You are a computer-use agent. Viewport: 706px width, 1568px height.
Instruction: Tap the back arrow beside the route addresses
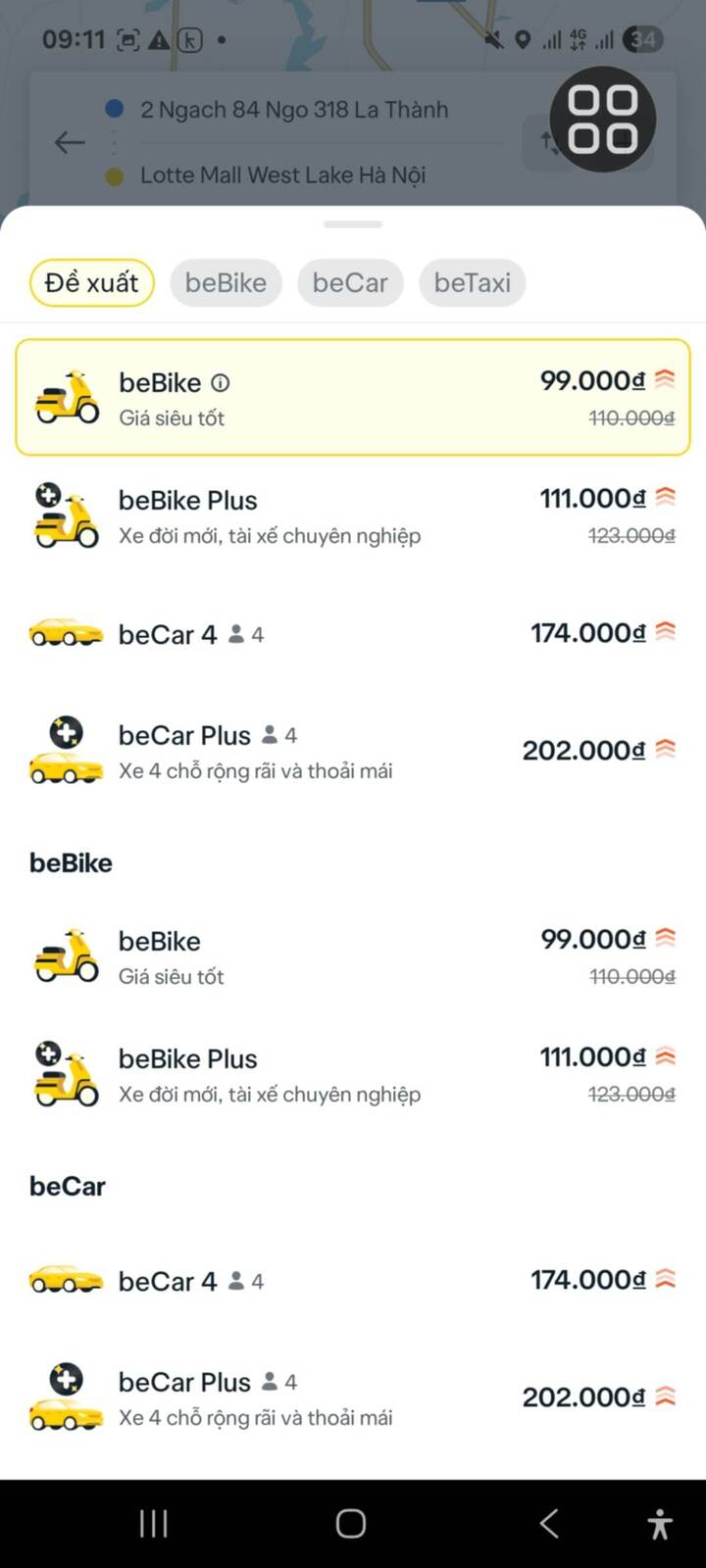69,143
